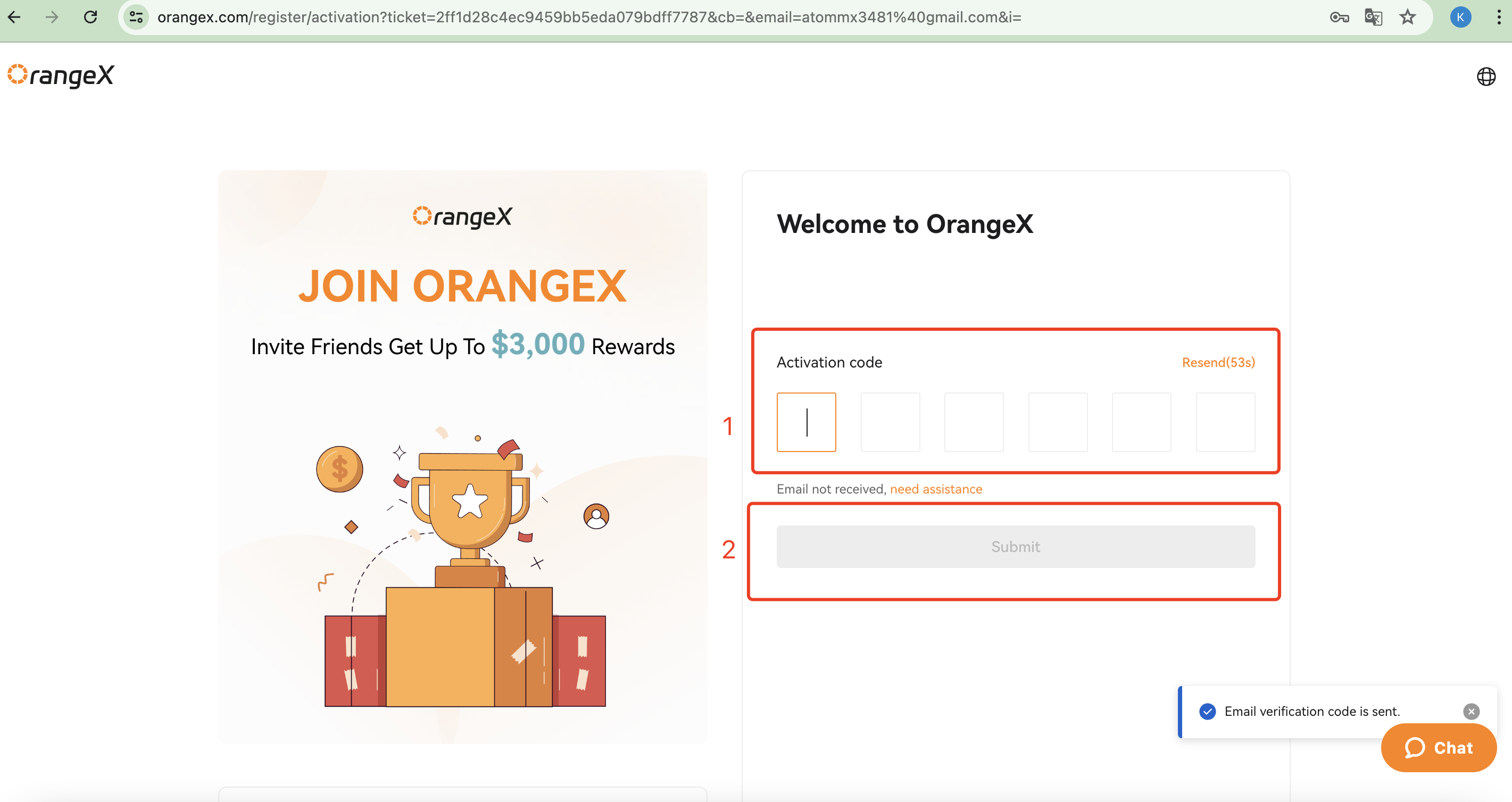Click the URL address bar text
This screenshot has height=802, width=1512.
[x=589, y=17]
